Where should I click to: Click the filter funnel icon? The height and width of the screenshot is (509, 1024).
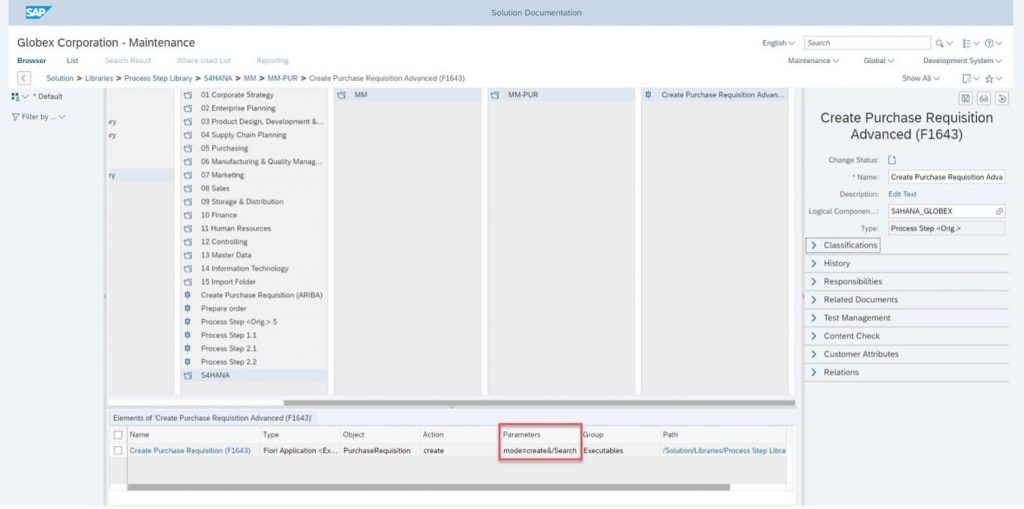(15, 117)
